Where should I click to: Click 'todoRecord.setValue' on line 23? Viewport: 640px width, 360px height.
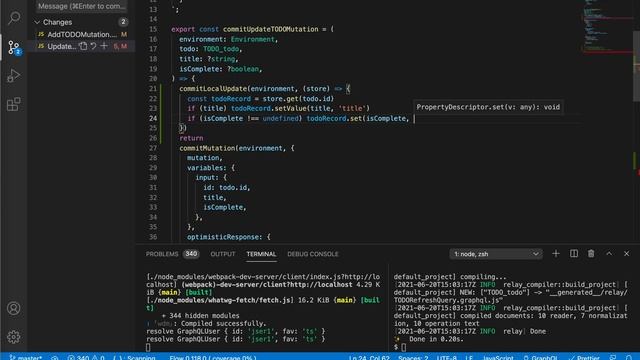269,108
